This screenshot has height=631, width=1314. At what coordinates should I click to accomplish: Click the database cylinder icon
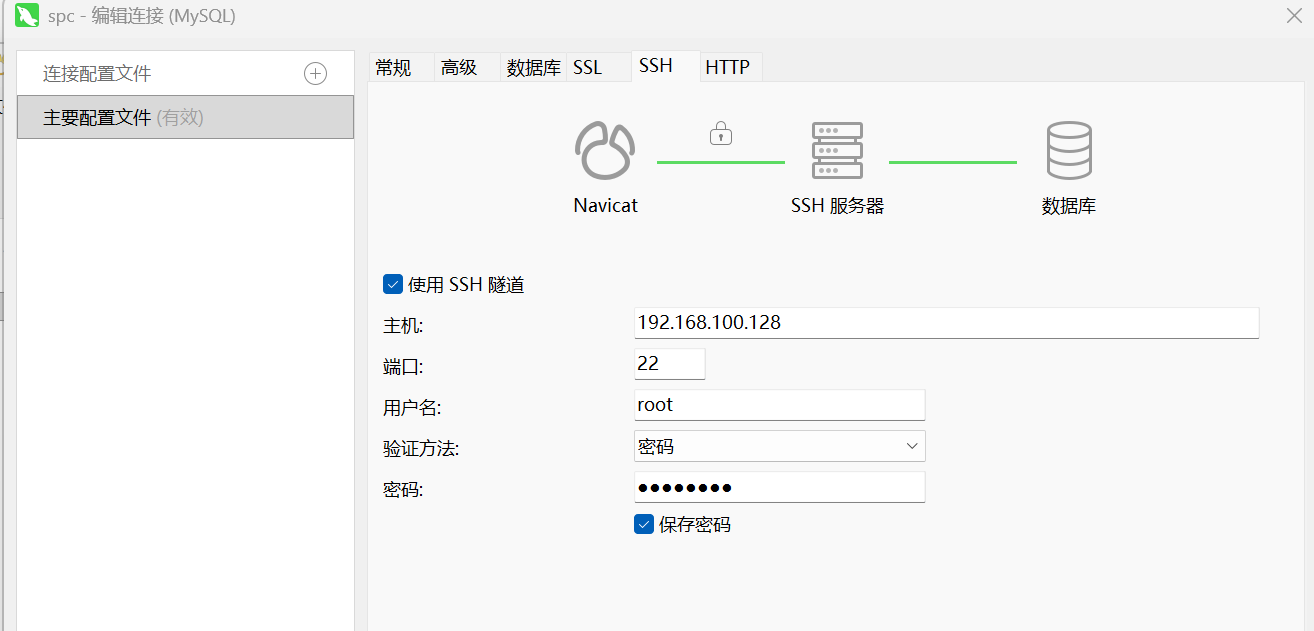1068,151
